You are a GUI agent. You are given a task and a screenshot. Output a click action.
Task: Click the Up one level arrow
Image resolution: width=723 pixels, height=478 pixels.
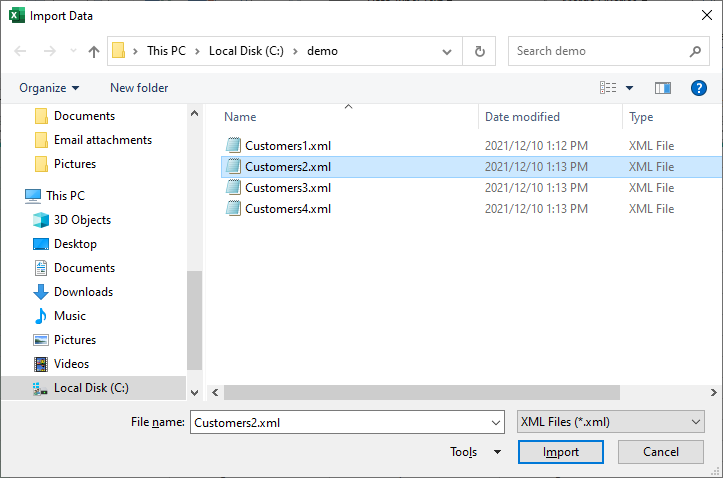click(x=94, y=51)
